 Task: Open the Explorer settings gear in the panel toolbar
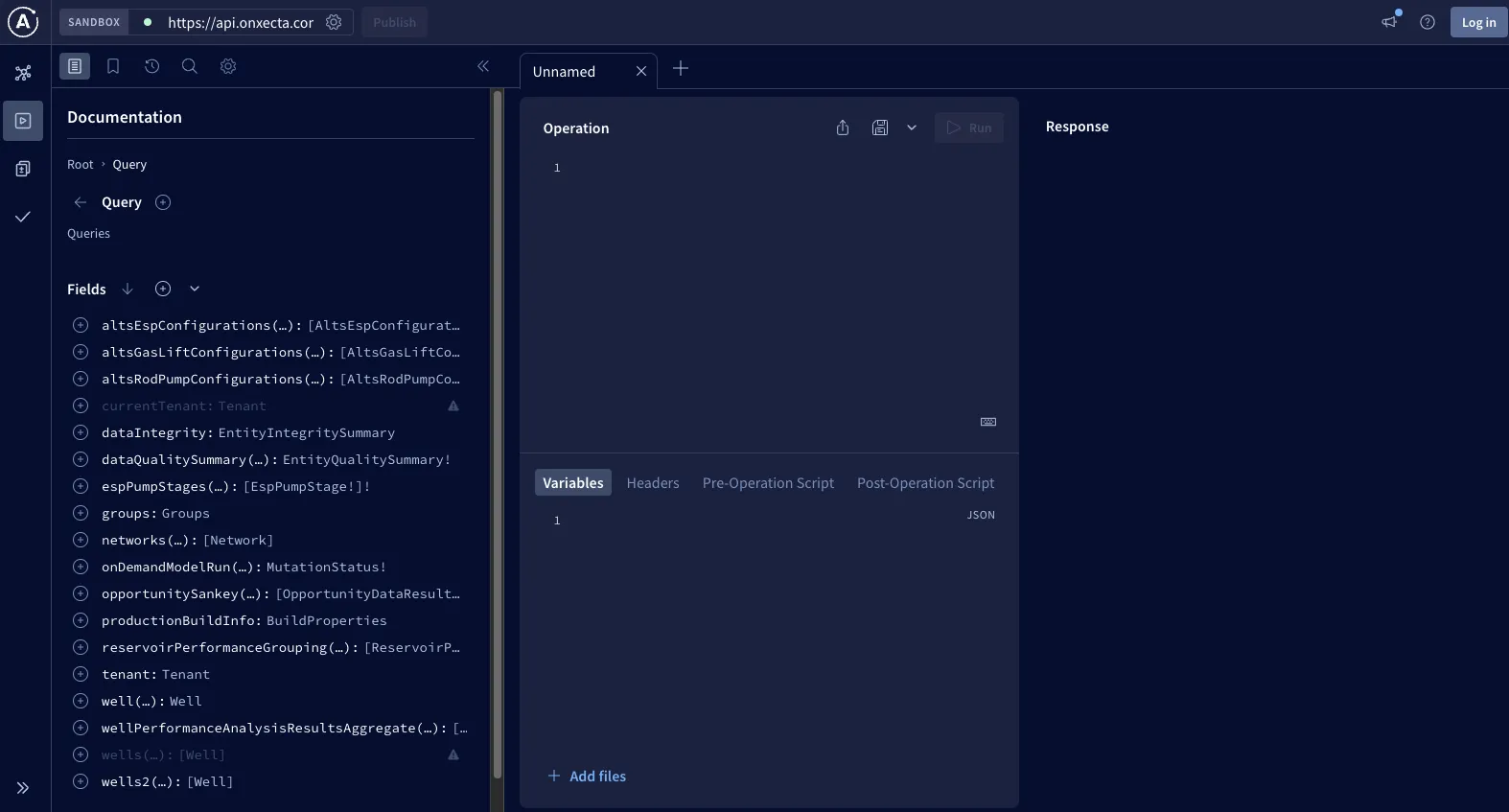(228, 66)
